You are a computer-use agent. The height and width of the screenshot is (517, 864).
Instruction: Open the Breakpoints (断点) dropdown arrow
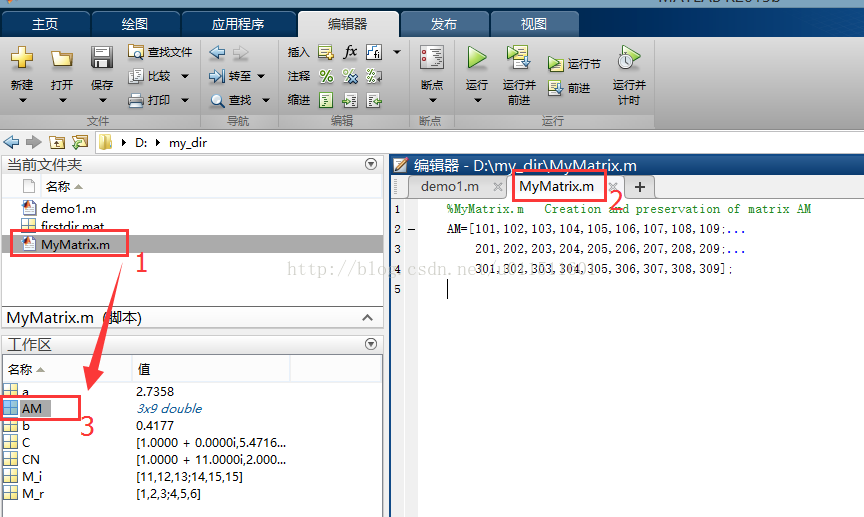(433, 100)
